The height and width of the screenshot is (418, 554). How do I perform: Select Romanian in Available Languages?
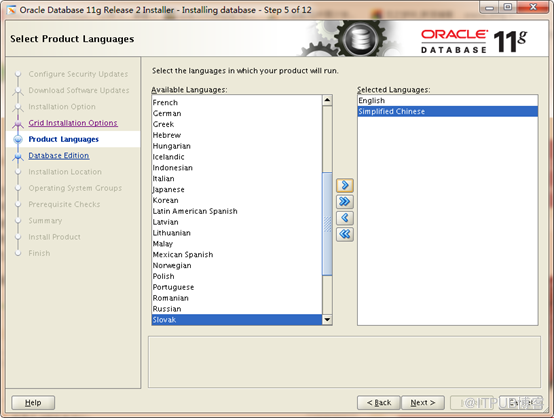237,298
